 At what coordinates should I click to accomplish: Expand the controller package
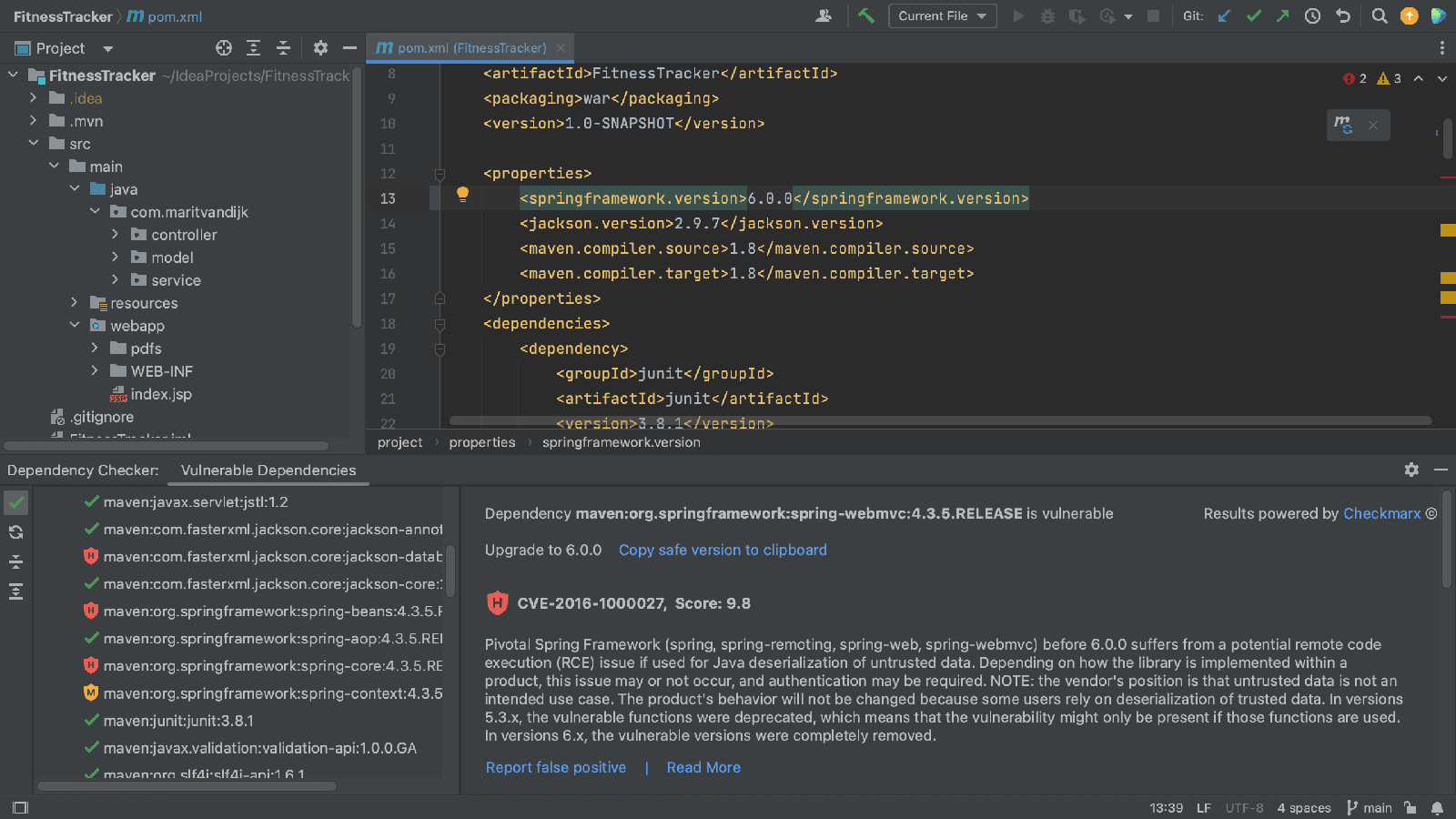115,234
